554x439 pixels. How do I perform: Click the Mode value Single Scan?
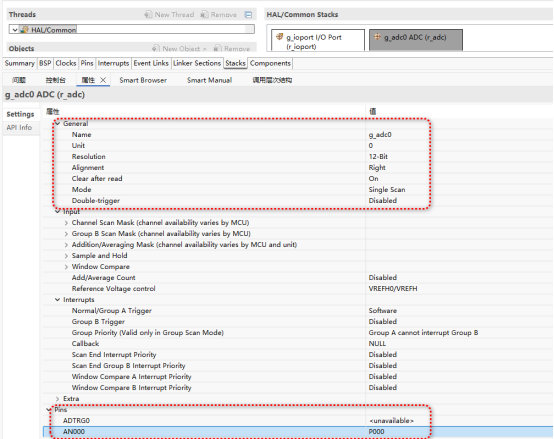pyautogui.click(x=387, y=190)
